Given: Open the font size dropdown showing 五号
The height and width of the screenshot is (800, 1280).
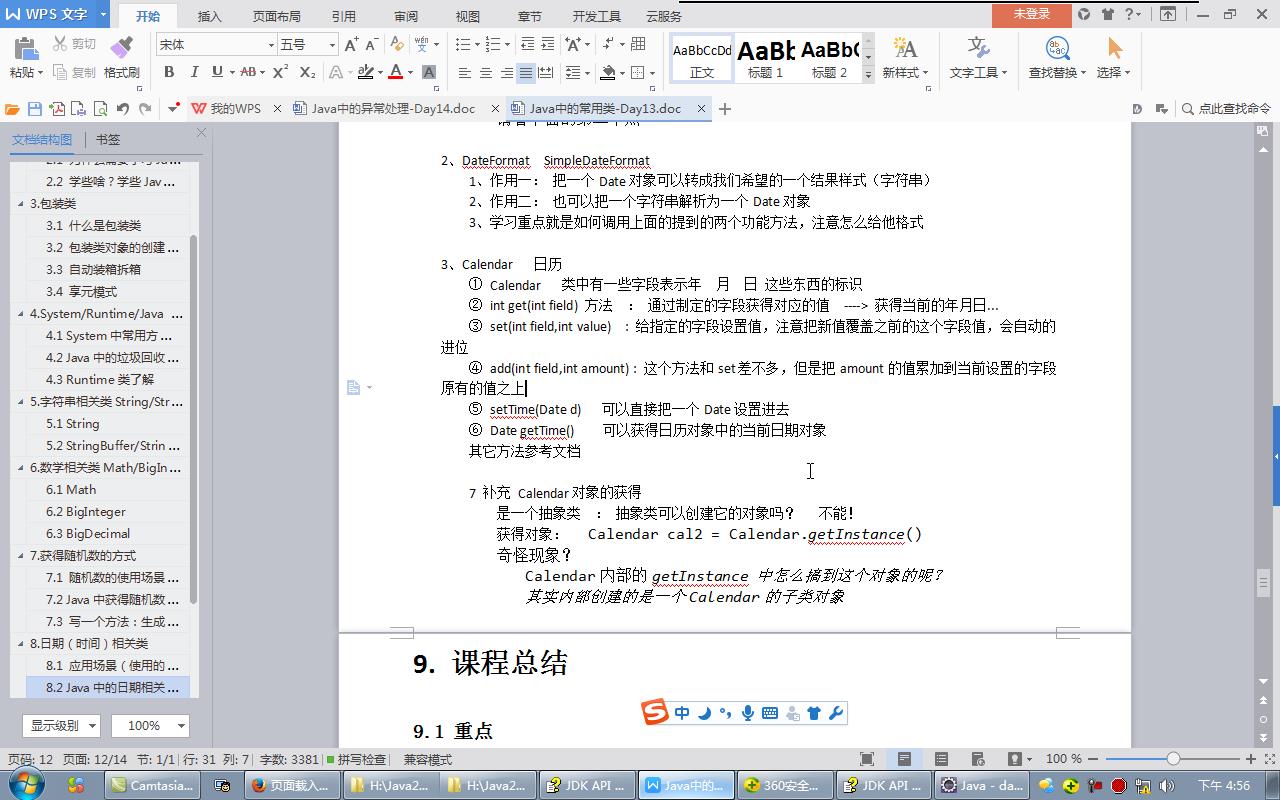Looking at the screenshot, I should (307, 45).
